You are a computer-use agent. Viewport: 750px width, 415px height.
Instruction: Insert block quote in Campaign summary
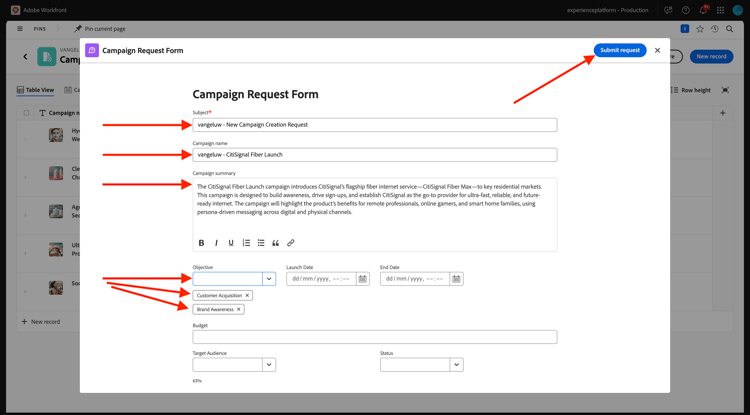pyautogui.click(x=276, y=243)
